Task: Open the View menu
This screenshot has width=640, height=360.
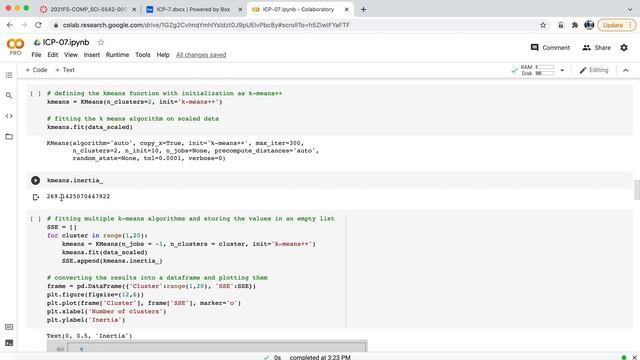Action: pyautogui.click(x=71, y=55)
